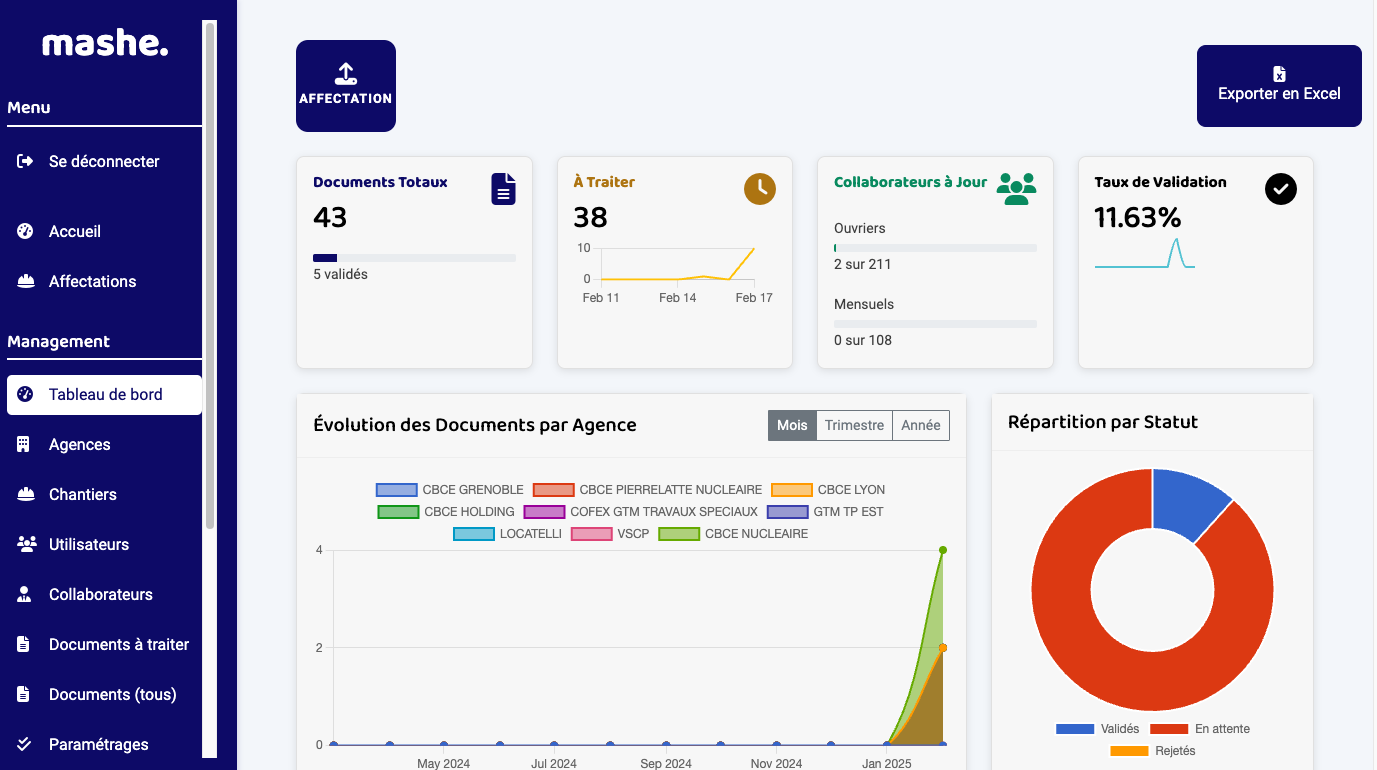Toggle CBCE LYON legend series

pyautogui.click(x=828, y=490)
